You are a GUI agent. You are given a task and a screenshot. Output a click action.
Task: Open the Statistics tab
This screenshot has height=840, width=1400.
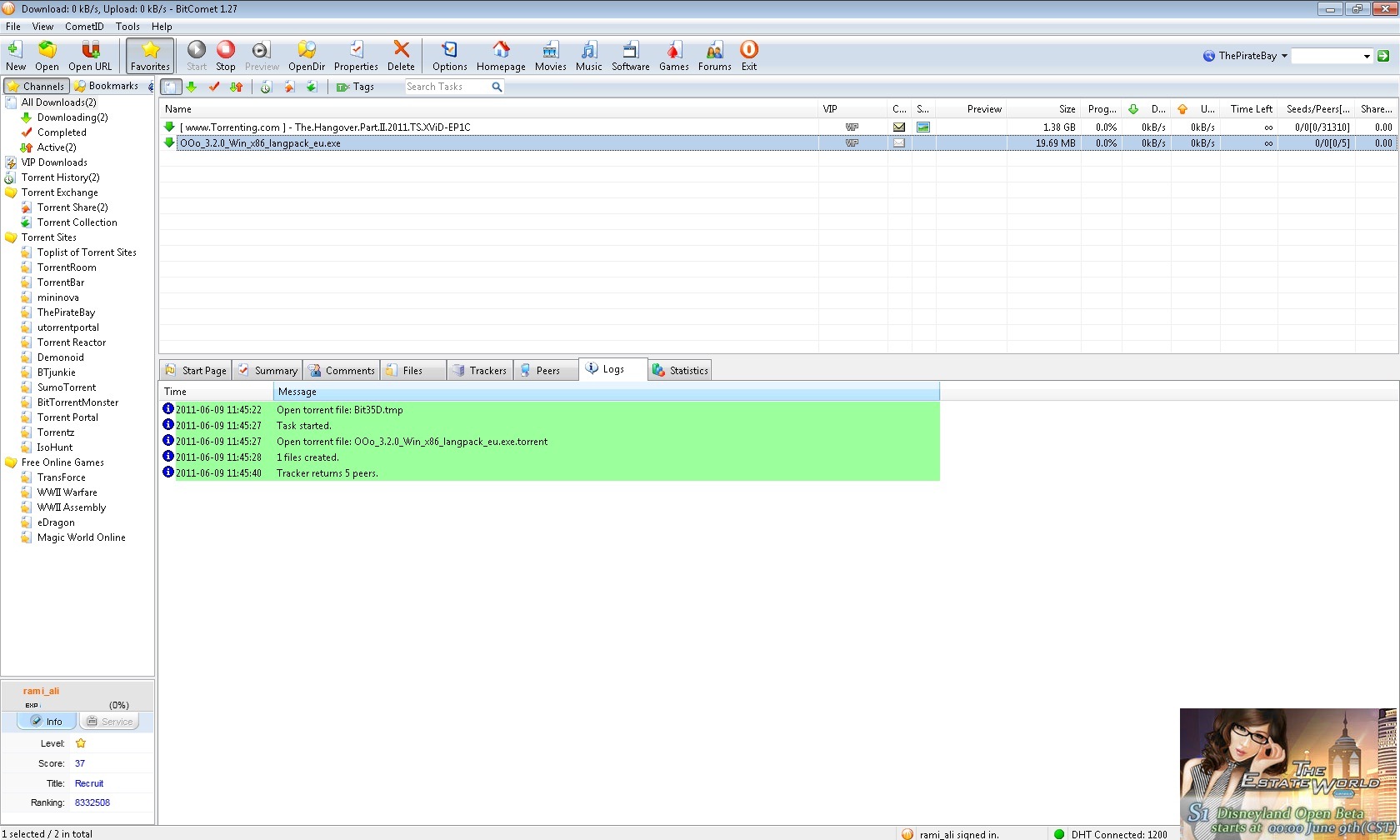[681, 371]
